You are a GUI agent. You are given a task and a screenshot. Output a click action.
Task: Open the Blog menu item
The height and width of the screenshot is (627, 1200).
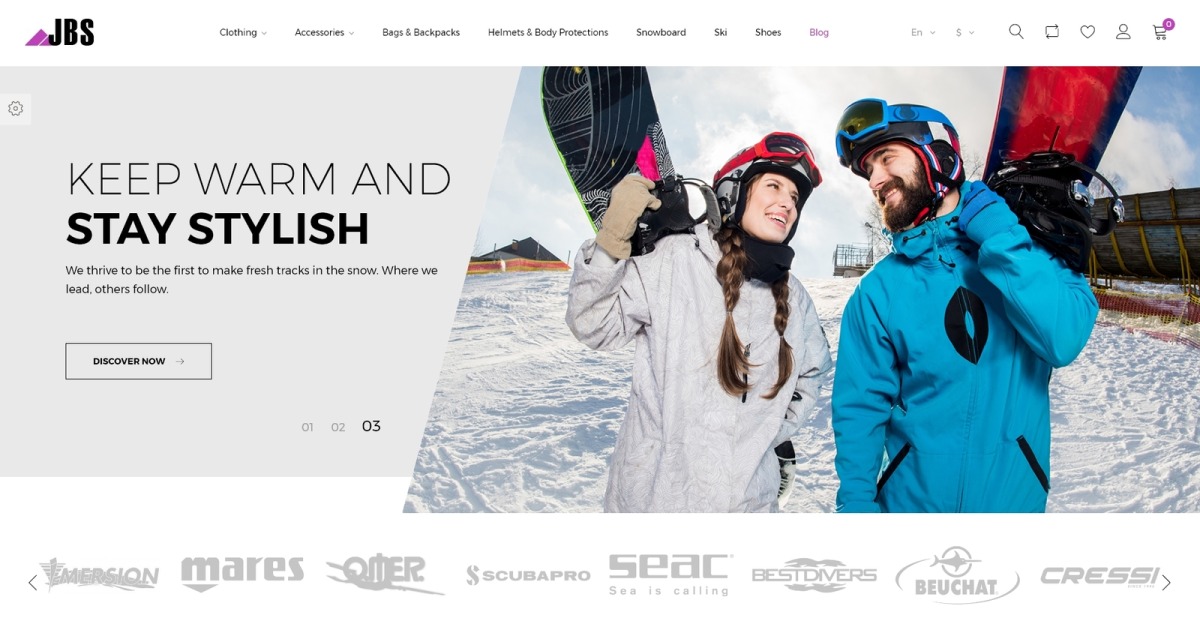[819, 33]
